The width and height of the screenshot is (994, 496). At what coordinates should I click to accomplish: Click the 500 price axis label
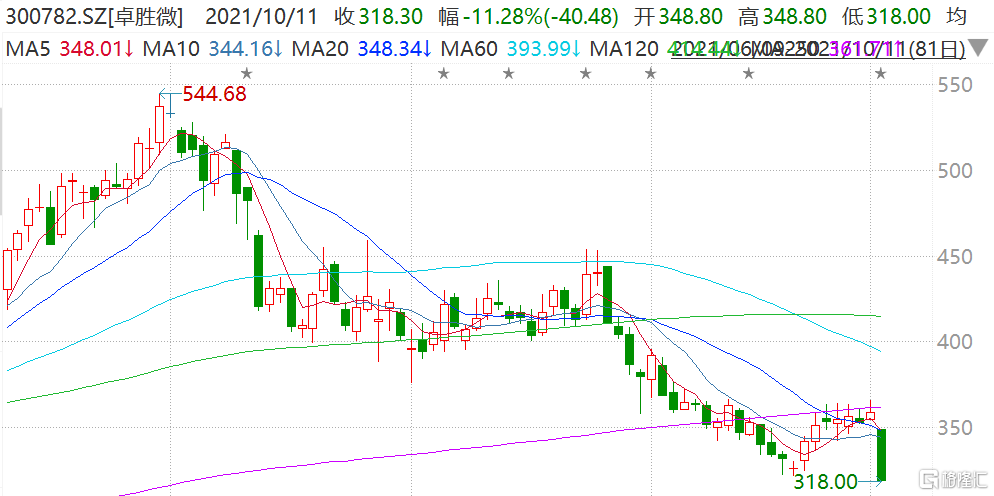coord(953,171)
